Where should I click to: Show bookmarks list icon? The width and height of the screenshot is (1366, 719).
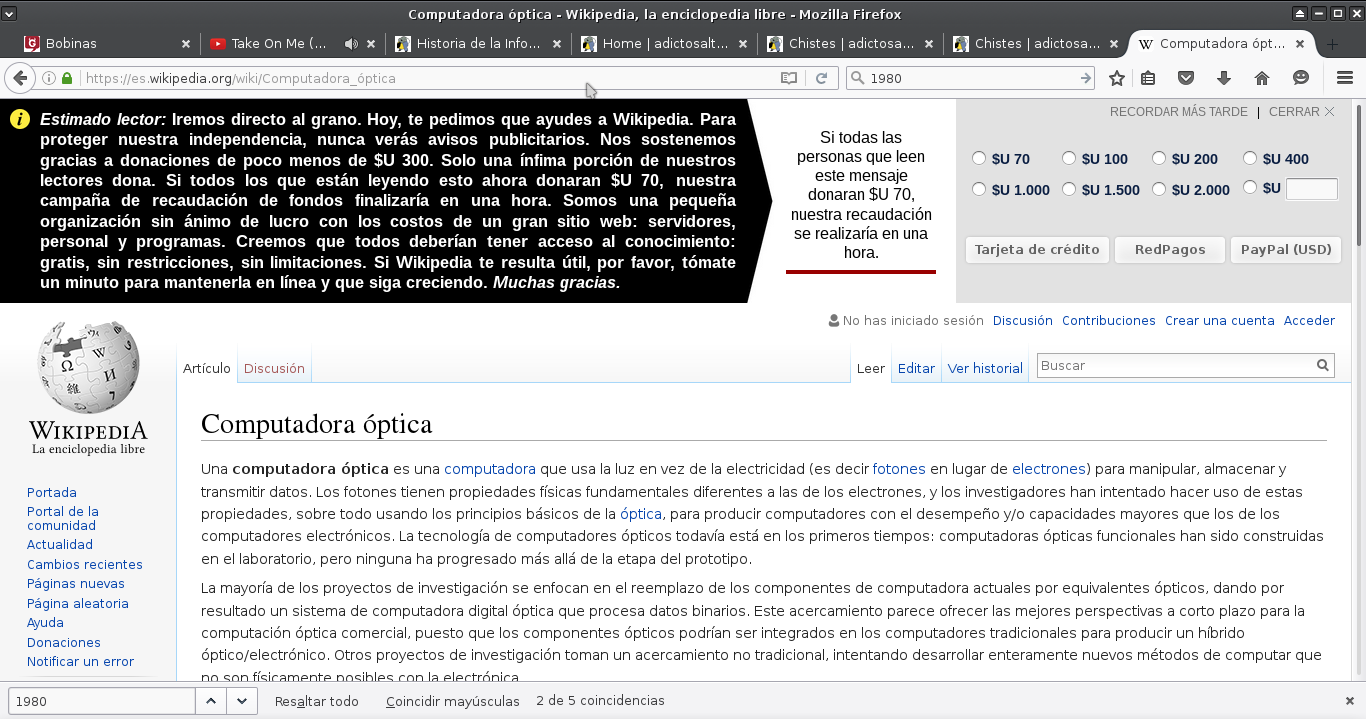(1148, 78)
